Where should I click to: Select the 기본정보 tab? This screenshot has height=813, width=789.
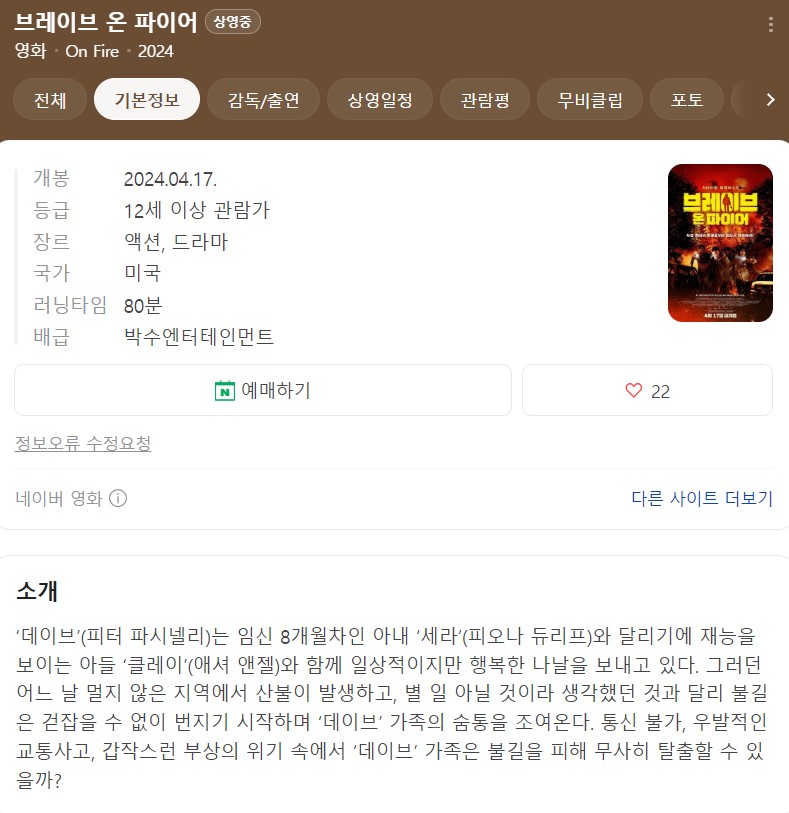coord(147,100)
